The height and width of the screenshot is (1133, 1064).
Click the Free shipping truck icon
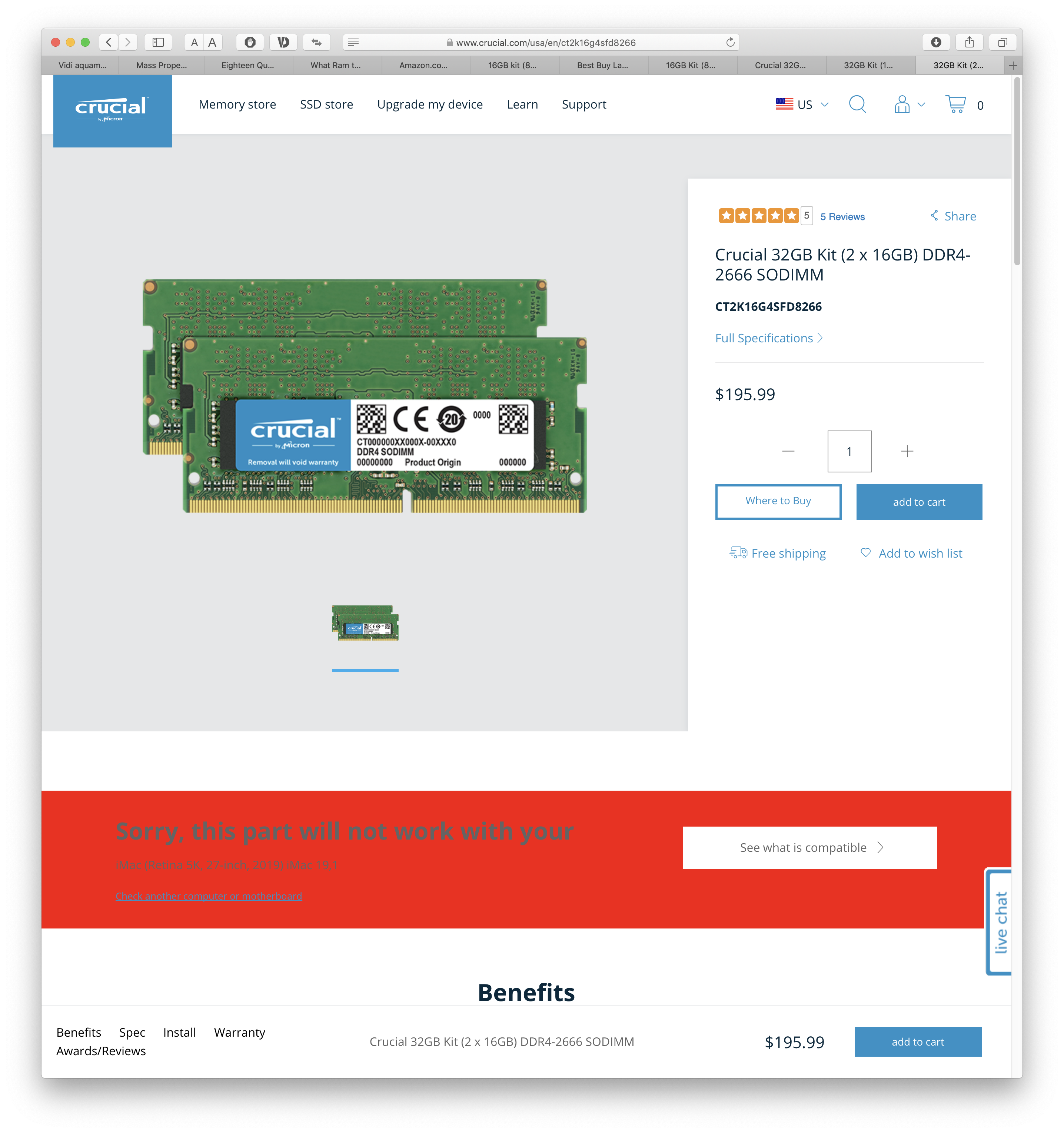click(738, 552)
